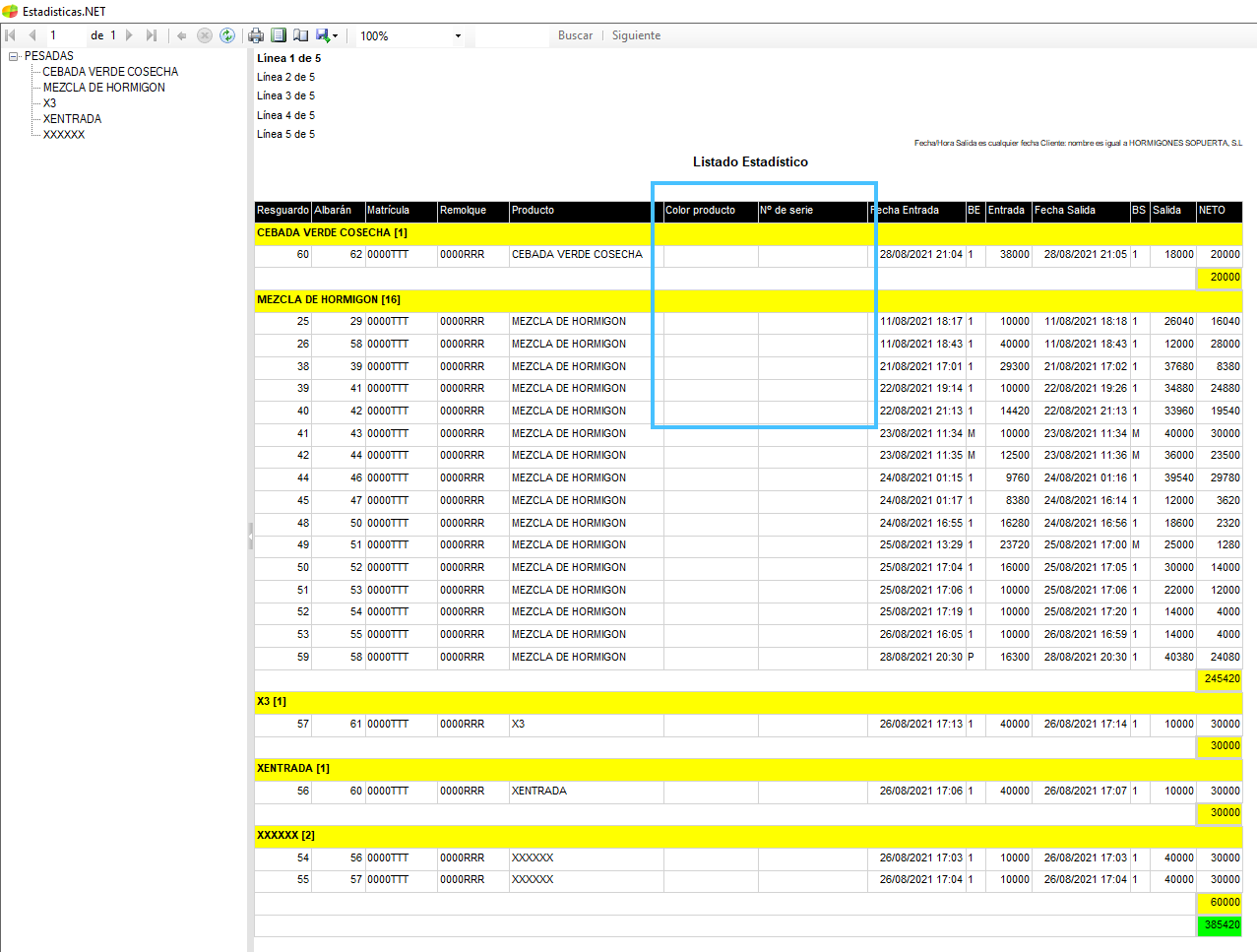Viewport: 1257px width, 952px height.
Task: Click the 'Listado Estadístico' report title
Action: pyautogui.click(x=750, y=161)
